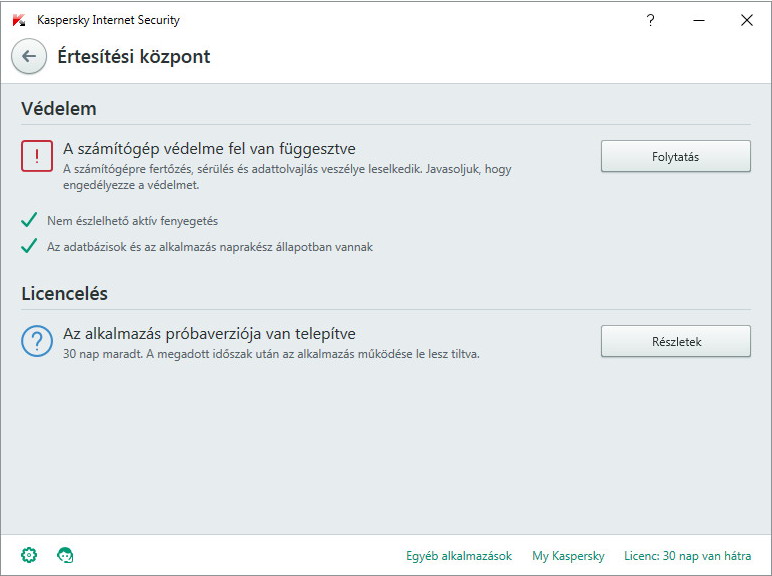Click the Kaspersky logo in title bar

coord(19,20)
